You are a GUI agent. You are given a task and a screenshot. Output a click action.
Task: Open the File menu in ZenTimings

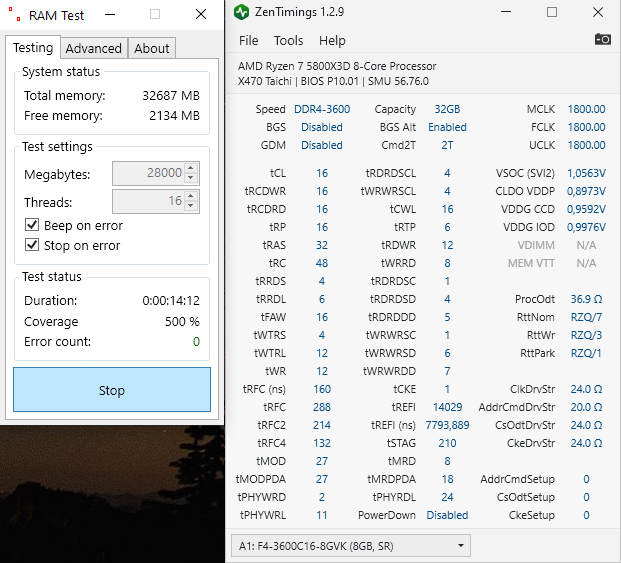(248, 40)
